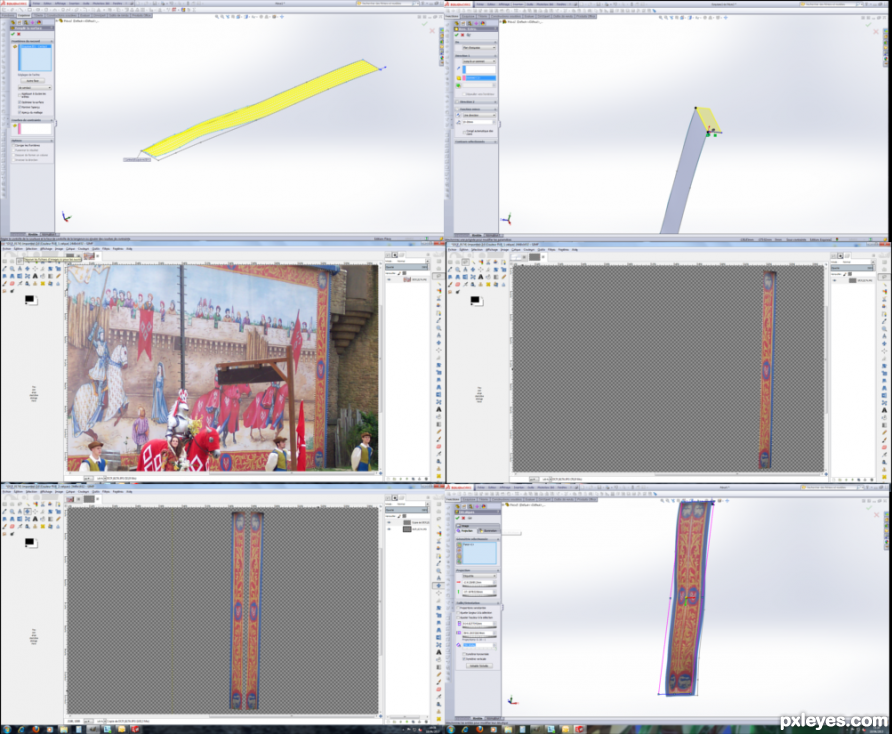Click the Autre face button
Screen dimensions: 892x734
point(32,81)
